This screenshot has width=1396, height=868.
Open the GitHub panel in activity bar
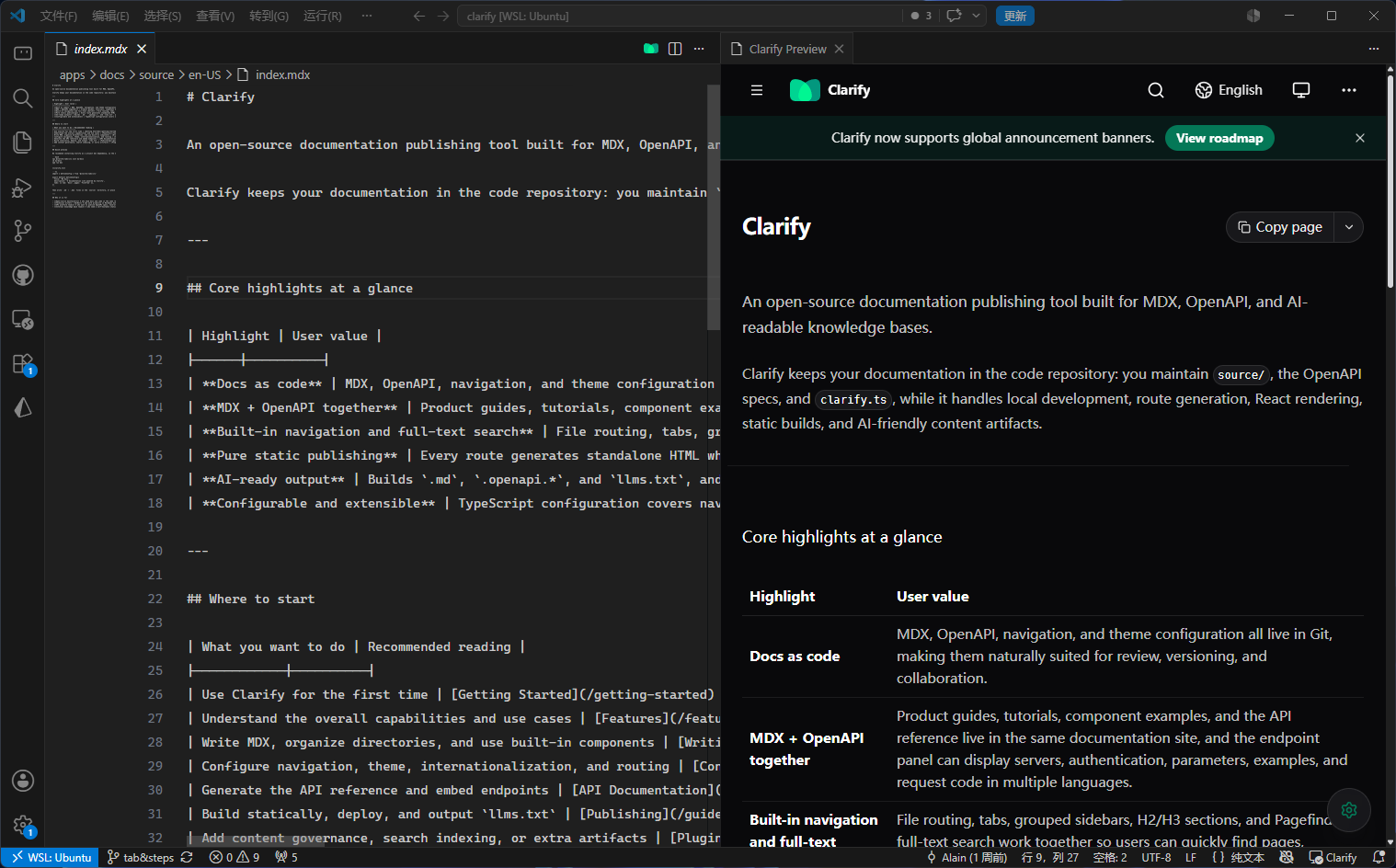(x=23, y=275)
